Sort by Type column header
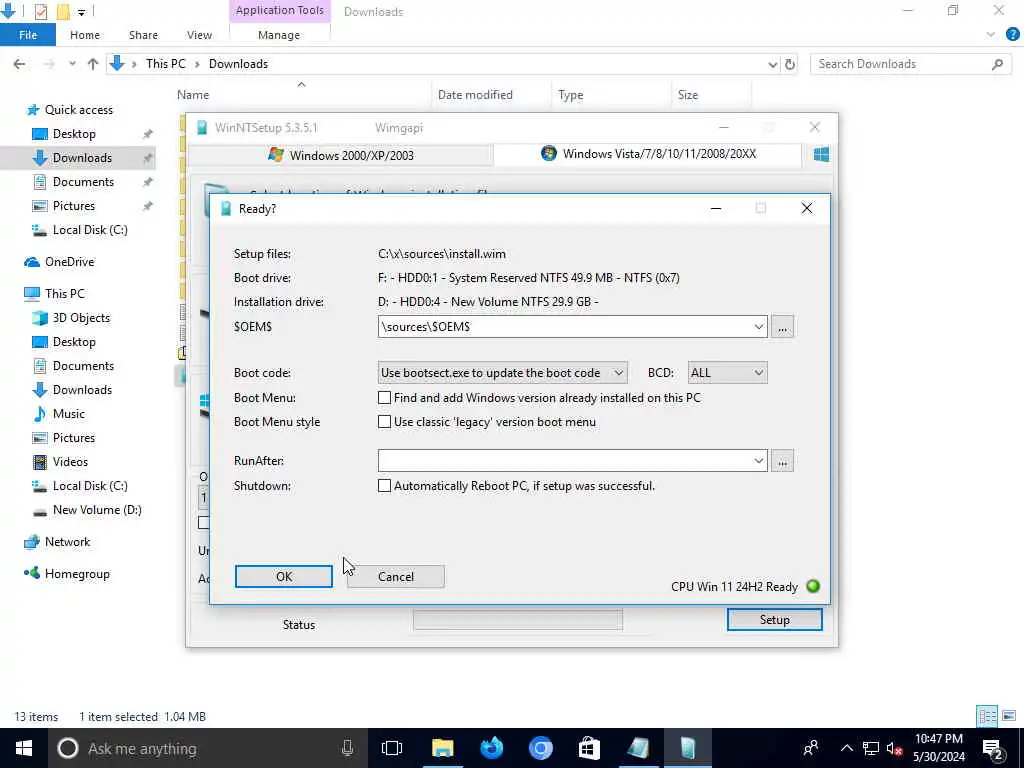 point(570,95)
